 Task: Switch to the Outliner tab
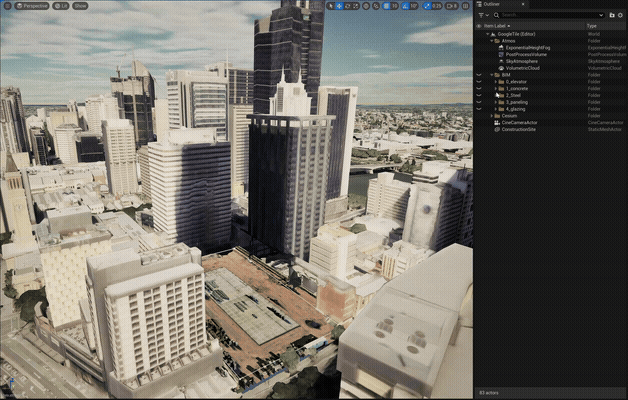tap(491, 4)
